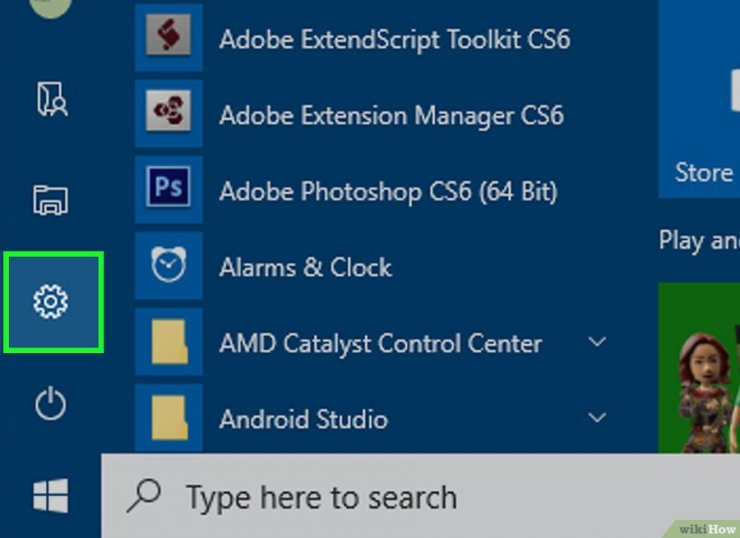The width and height of the screenshot is (740, 538).
Task: Click the Power icon in the sidebar
Action: pyautogui.click(x=50, y=405)
